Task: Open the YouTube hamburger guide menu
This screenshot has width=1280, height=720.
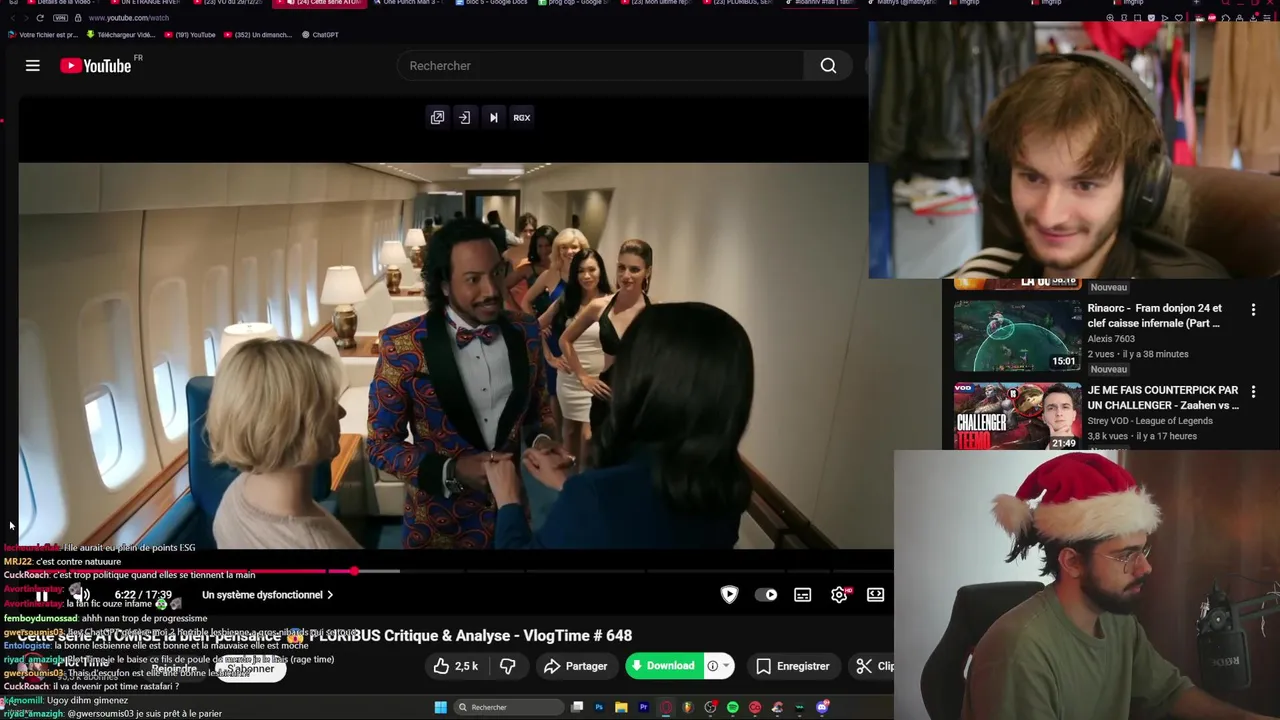Action: [33, 66]
